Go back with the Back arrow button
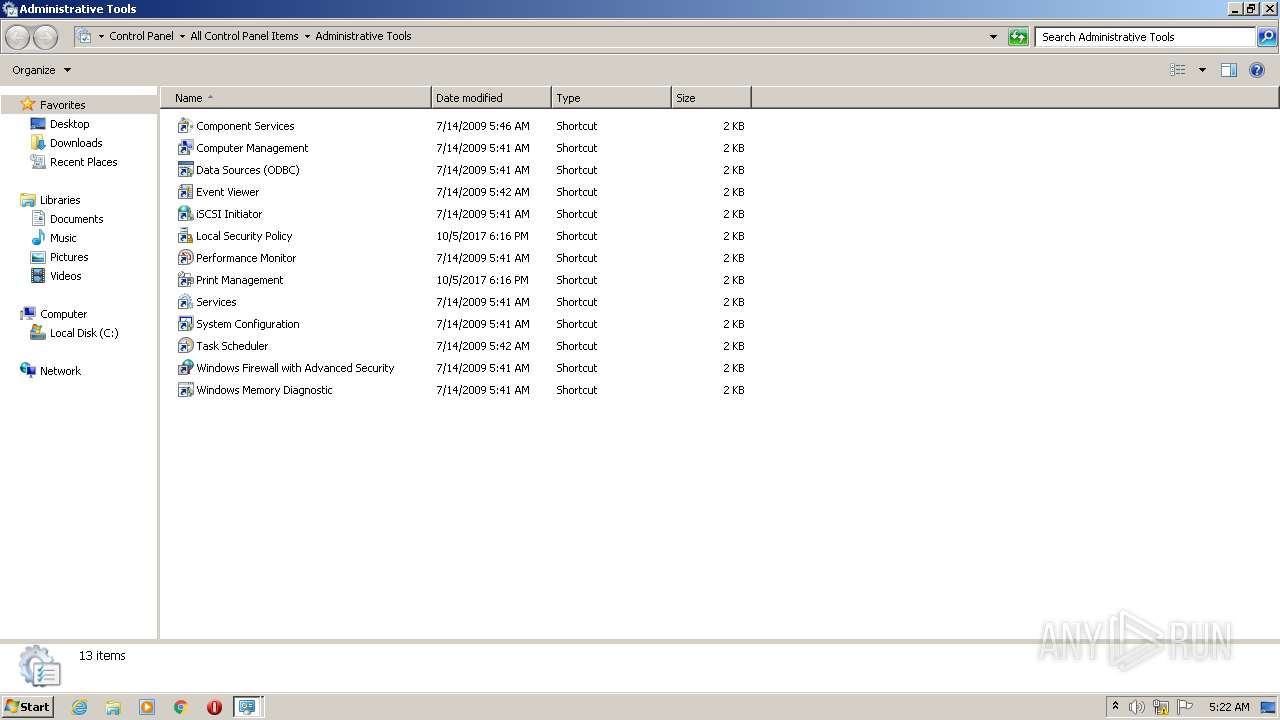The height and width of the screenshot is (720, 1280). point(18,37)
